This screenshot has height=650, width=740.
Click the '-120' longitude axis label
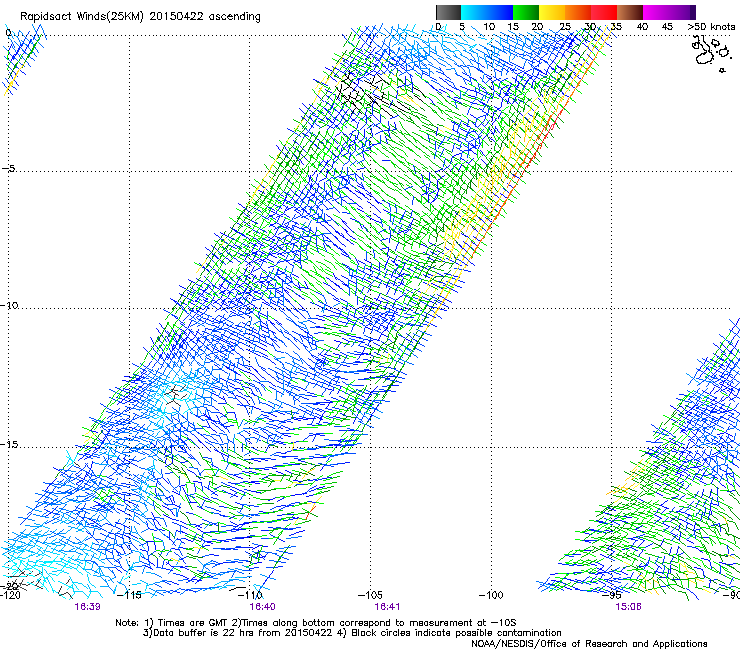point(10,595)
